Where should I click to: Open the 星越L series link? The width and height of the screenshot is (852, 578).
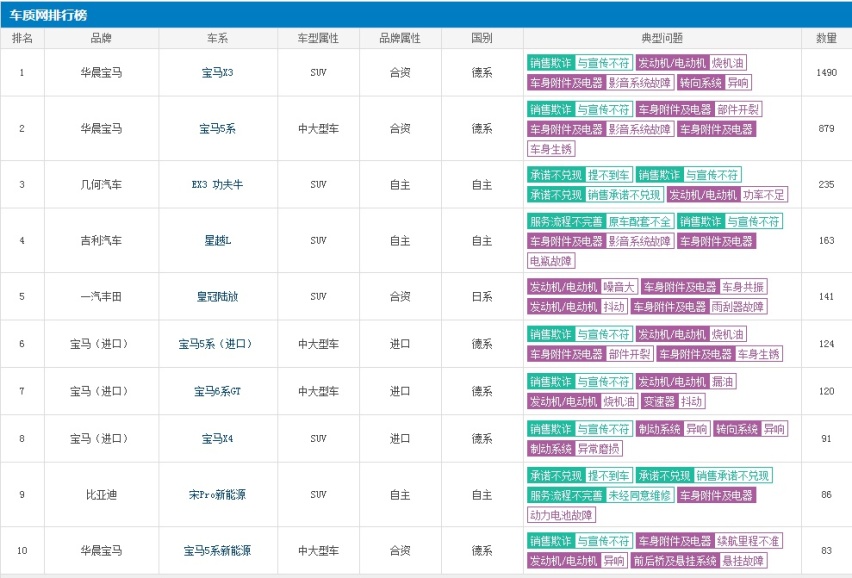pyautogui.click(x=217, y=241)
